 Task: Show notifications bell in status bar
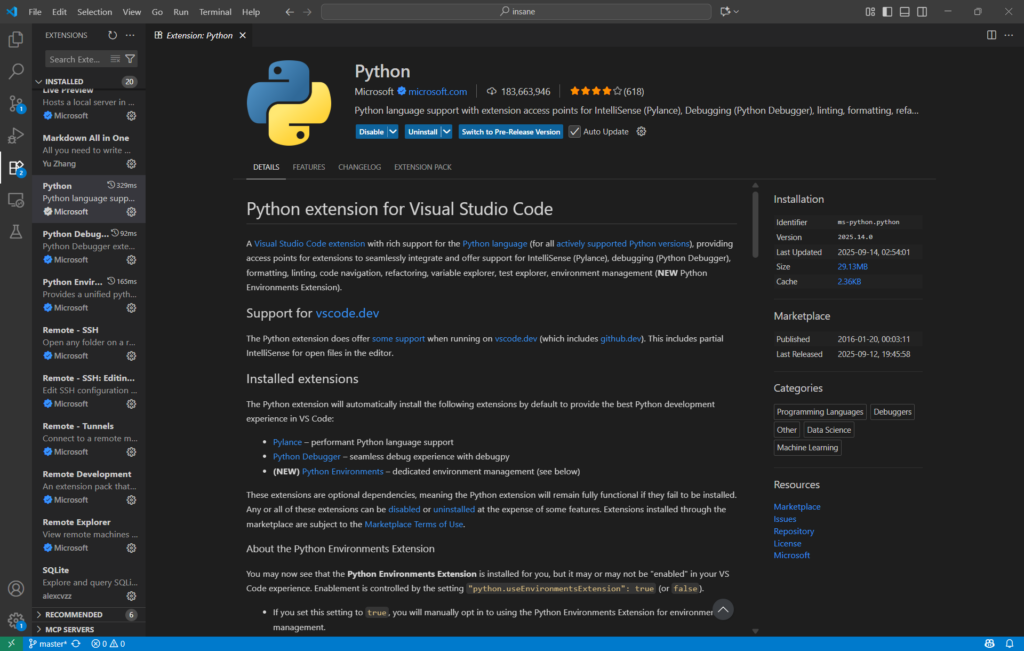[x=1009, y=644]
